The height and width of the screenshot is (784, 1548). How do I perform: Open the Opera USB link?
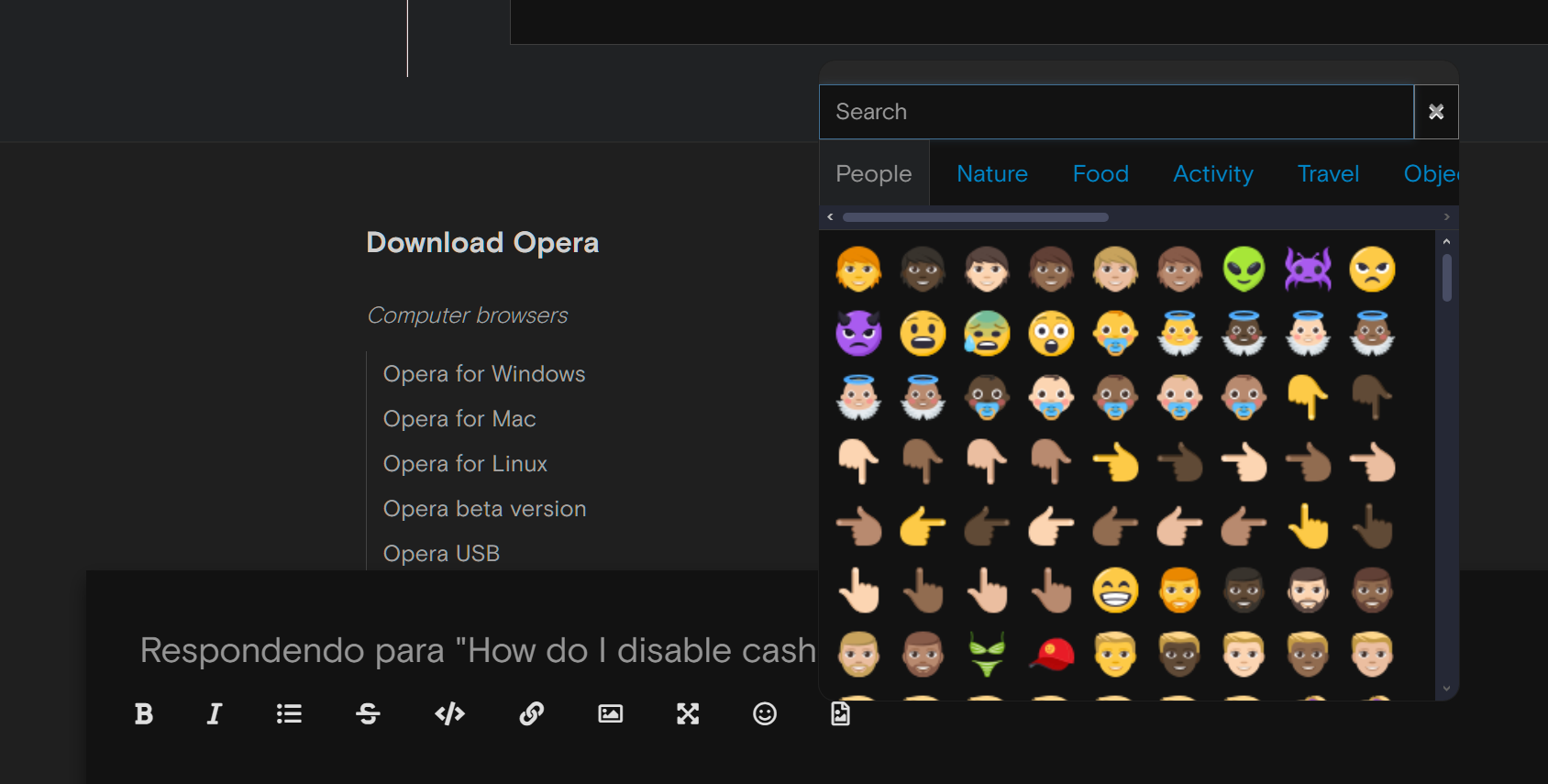[x=441, y=554]
